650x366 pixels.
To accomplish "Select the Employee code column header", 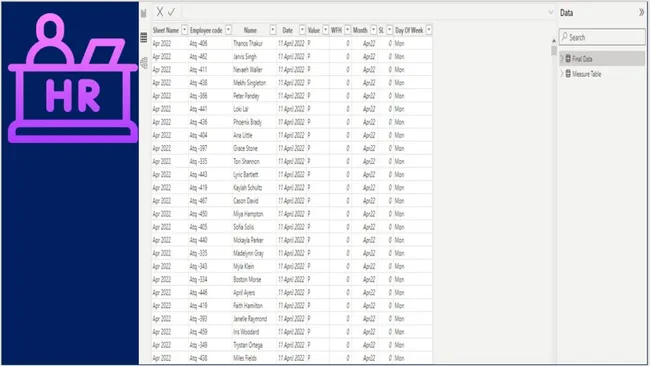I will point(206,30).
